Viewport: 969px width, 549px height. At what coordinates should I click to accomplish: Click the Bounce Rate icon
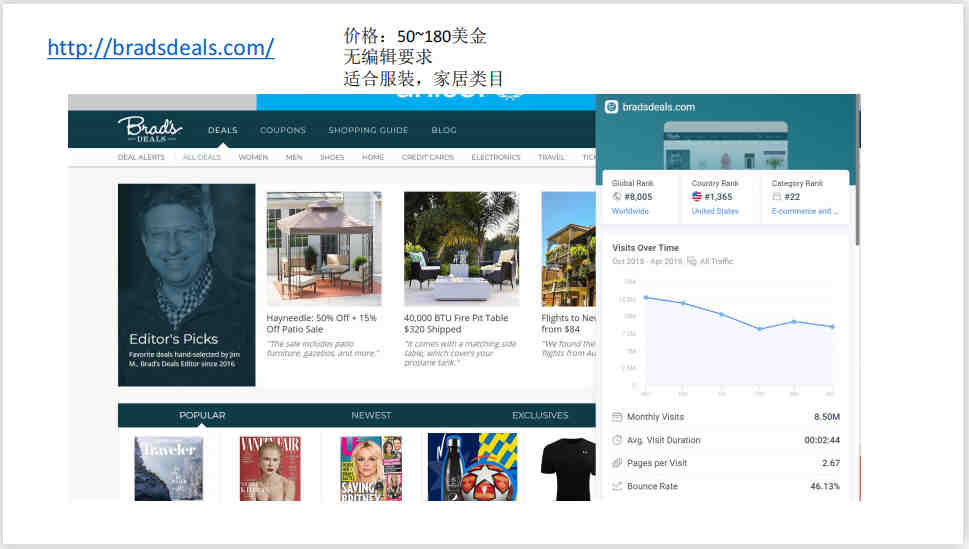click(617, 487)
